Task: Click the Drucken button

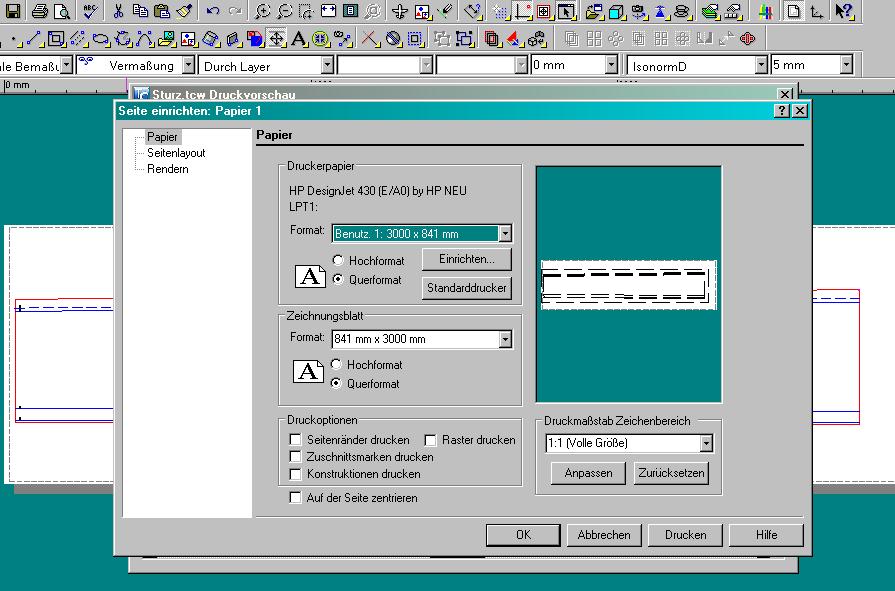Action: [686, 535]
